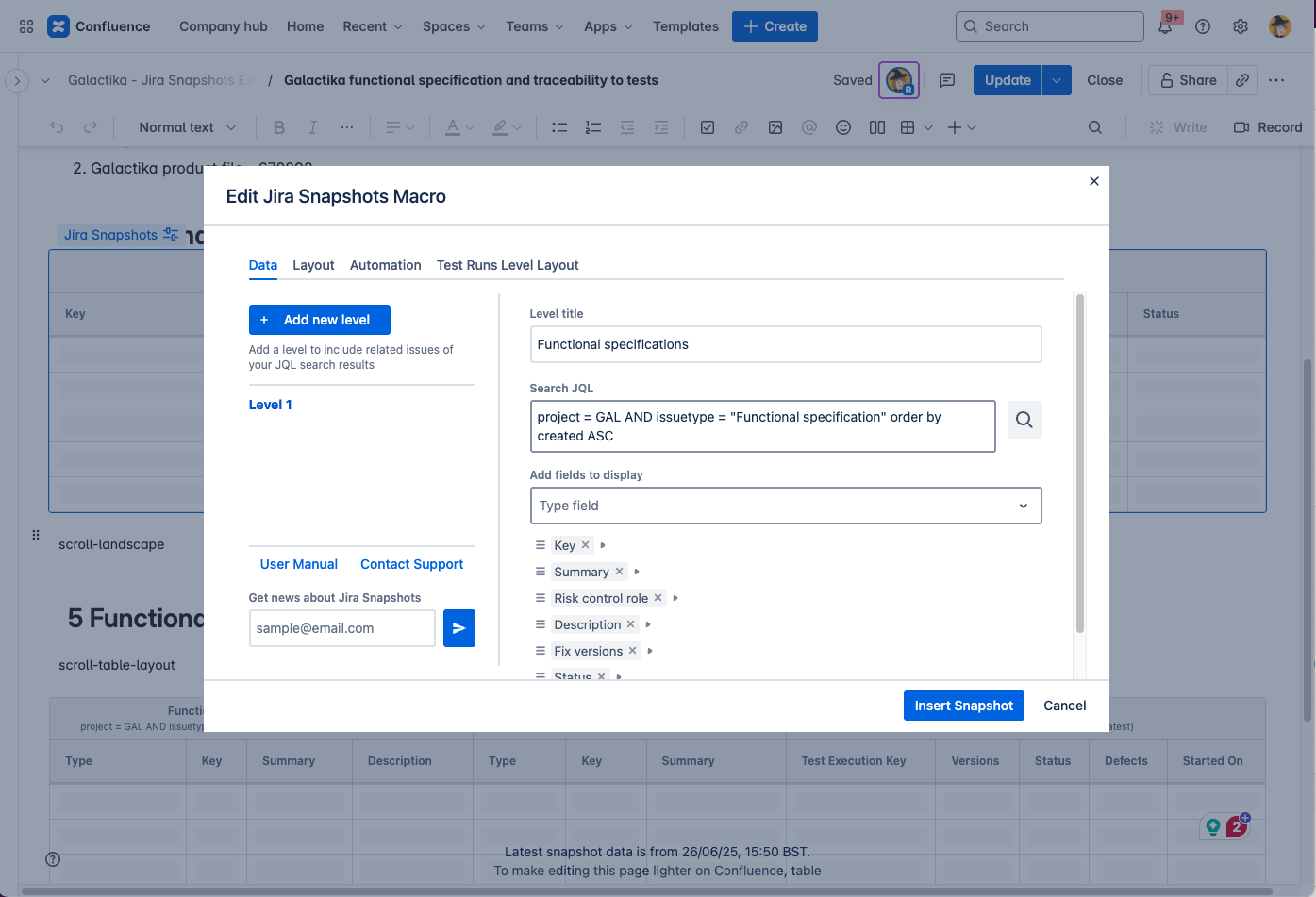Open find-in-page with the search magnifier icon

pyautogui.click(x=1094, y=126)
